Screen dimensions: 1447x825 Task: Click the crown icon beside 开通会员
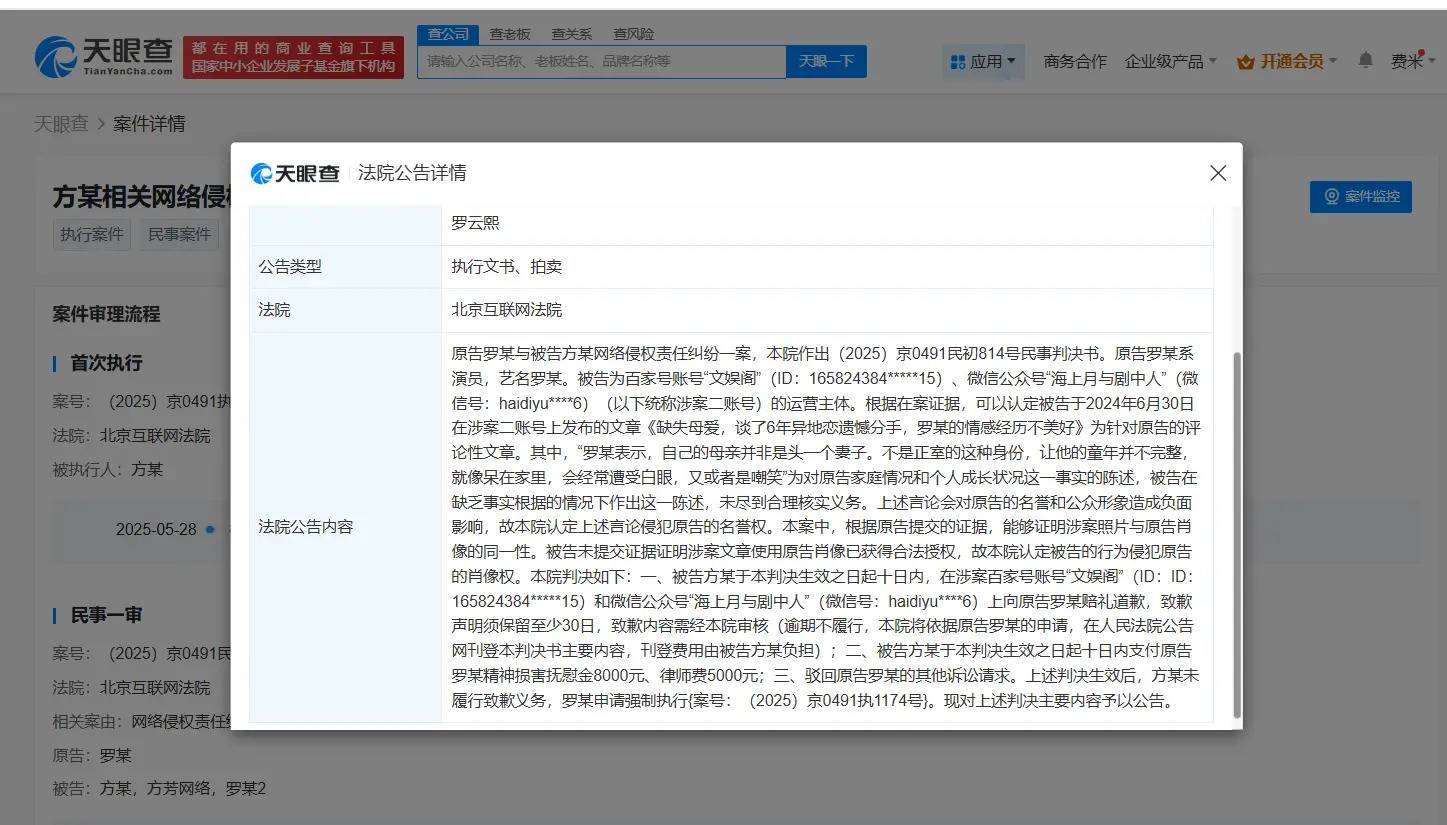pos(1245,62)
